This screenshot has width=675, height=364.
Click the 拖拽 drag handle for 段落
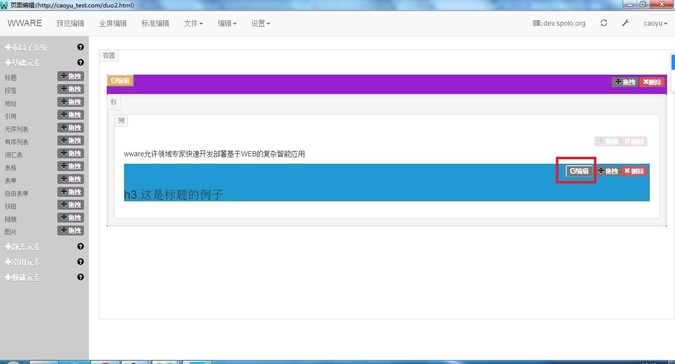tap(71, 89)
